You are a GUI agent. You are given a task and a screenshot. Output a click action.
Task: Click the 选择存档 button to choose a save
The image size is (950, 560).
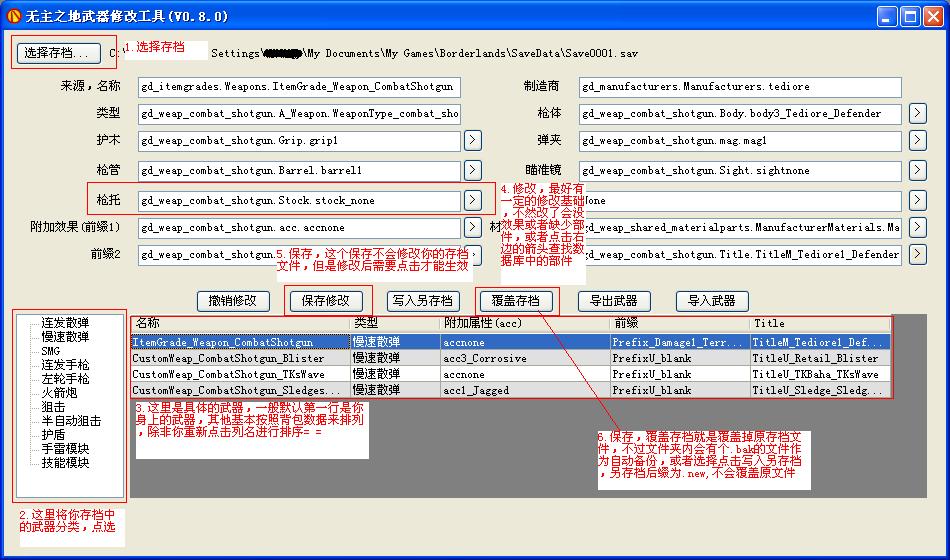[56, 52]
